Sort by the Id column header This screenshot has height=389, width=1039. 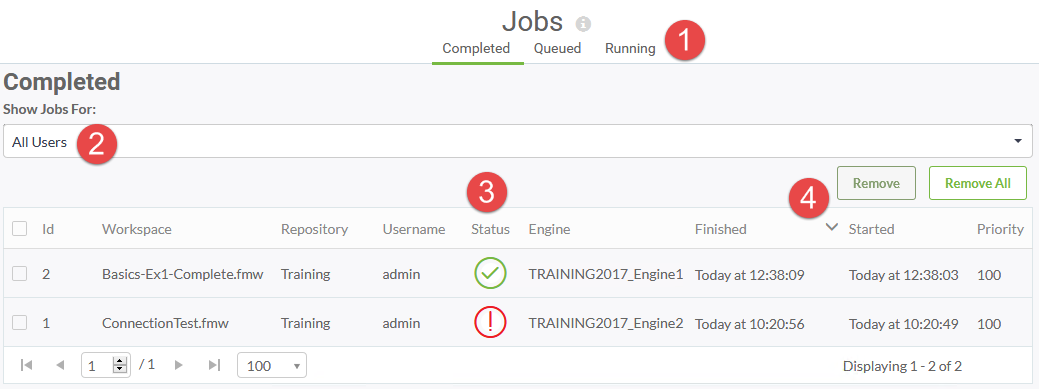pos(48,229)
